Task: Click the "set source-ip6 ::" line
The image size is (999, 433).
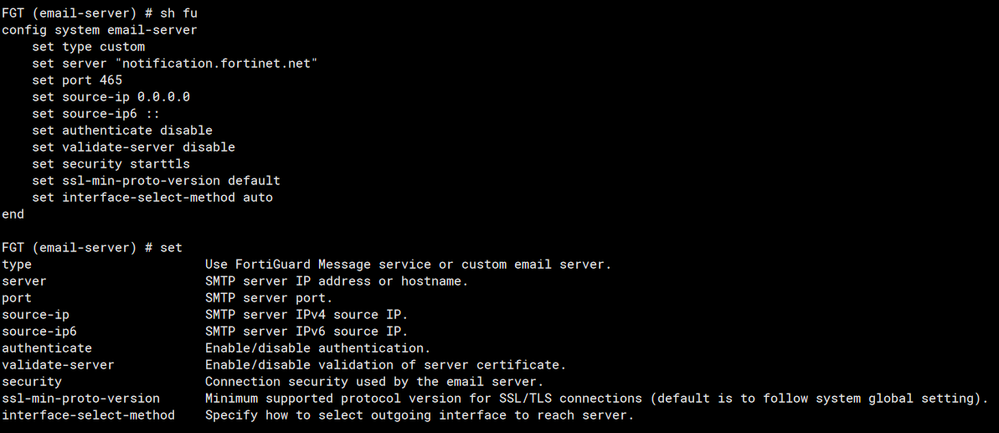Action: tap(96, 114)
